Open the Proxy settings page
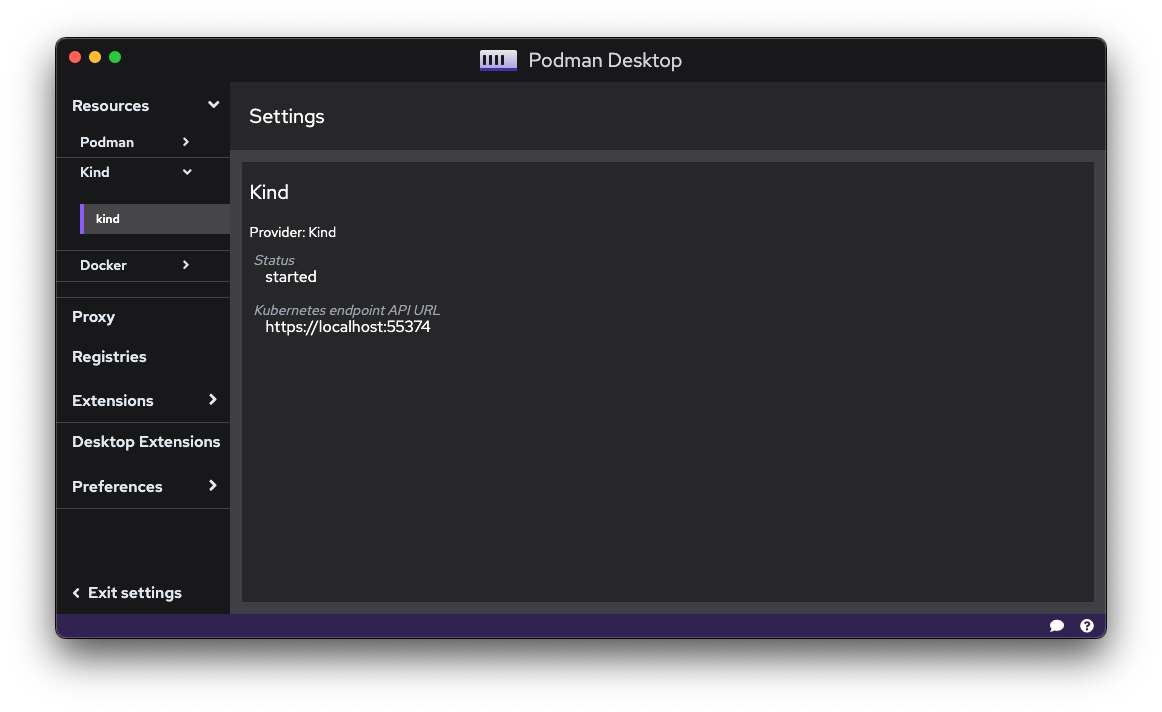 [x=93, y=316]
